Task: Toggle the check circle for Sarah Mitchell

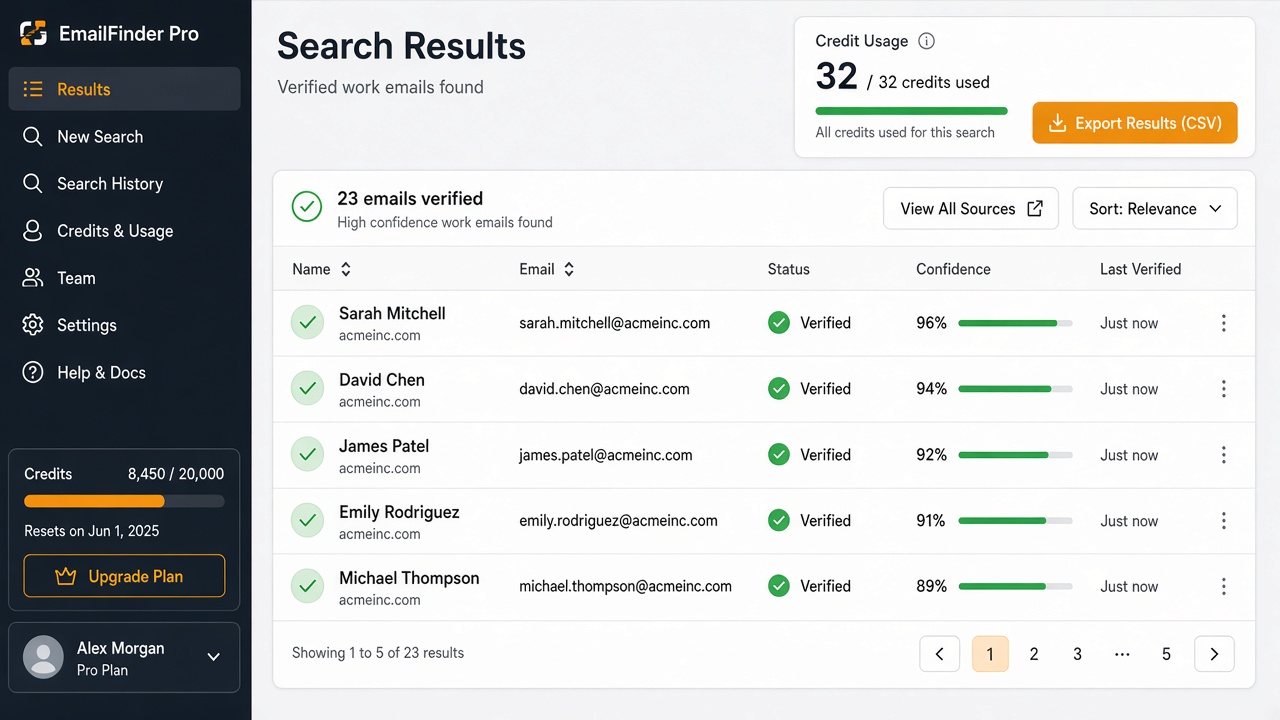Action: click(308, 323)
